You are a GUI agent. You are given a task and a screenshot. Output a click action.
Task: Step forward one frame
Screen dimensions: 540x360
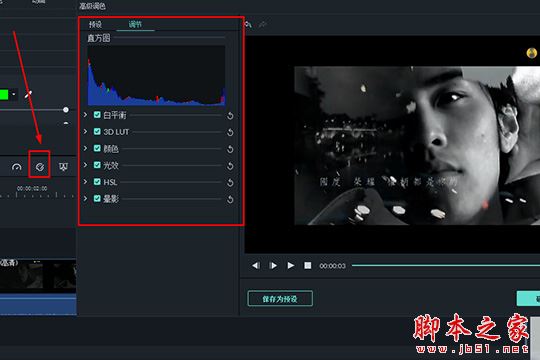(273, 266)
